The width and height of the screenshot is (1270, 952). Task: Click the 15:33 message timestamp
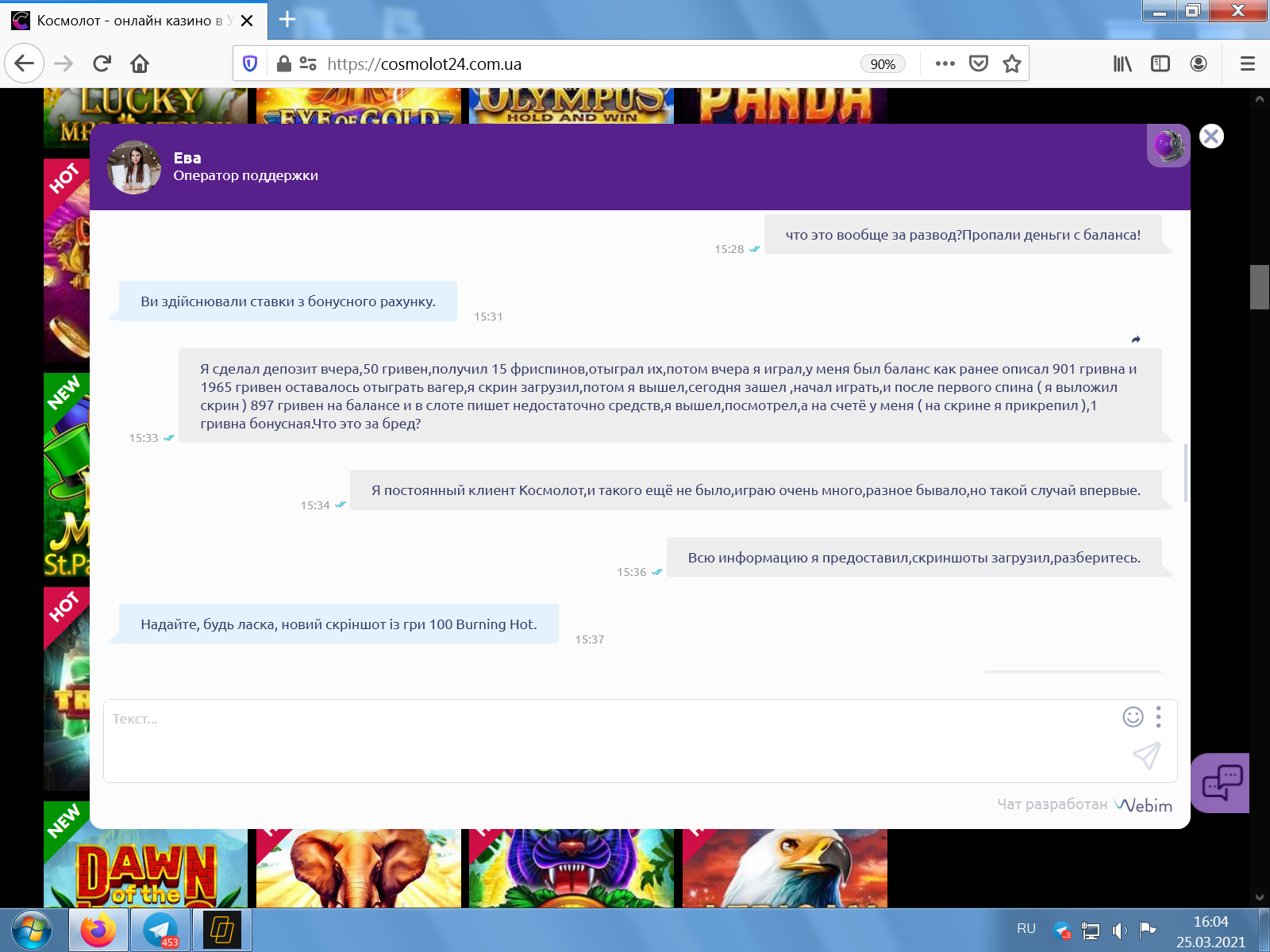(x=144, y=438)
